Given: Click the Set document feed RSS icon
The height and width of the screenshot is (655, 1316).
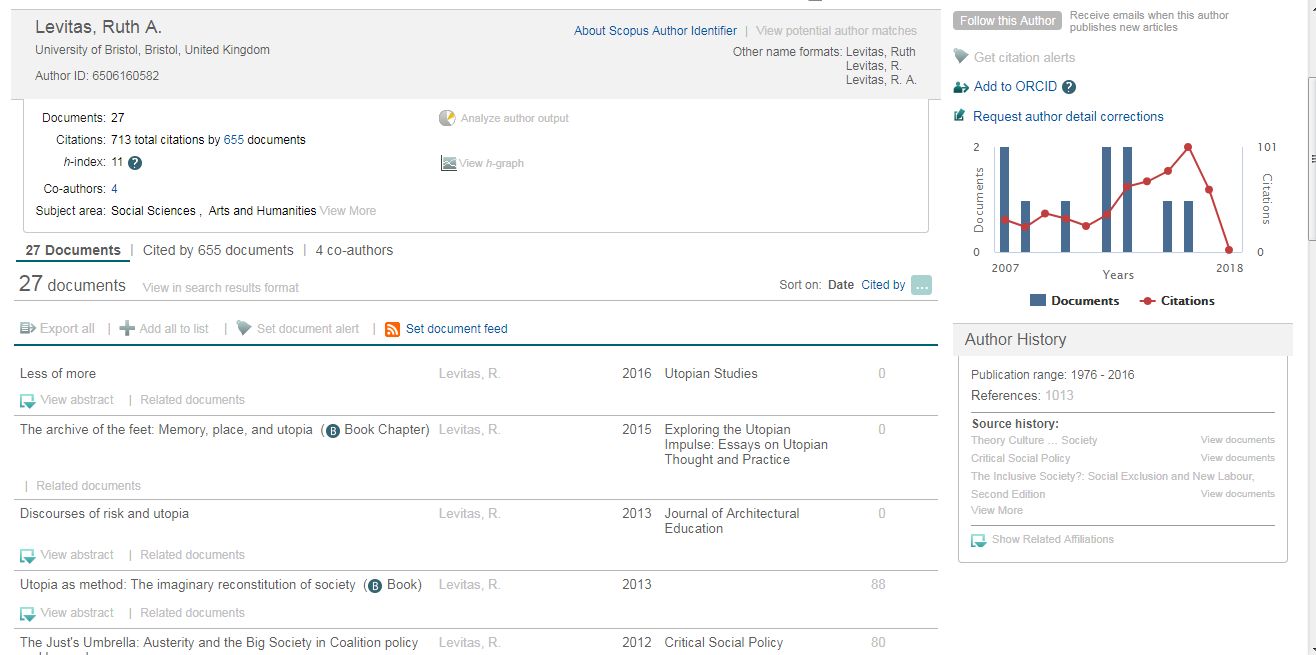Looking at the screenshot, I should click(393, 329).
